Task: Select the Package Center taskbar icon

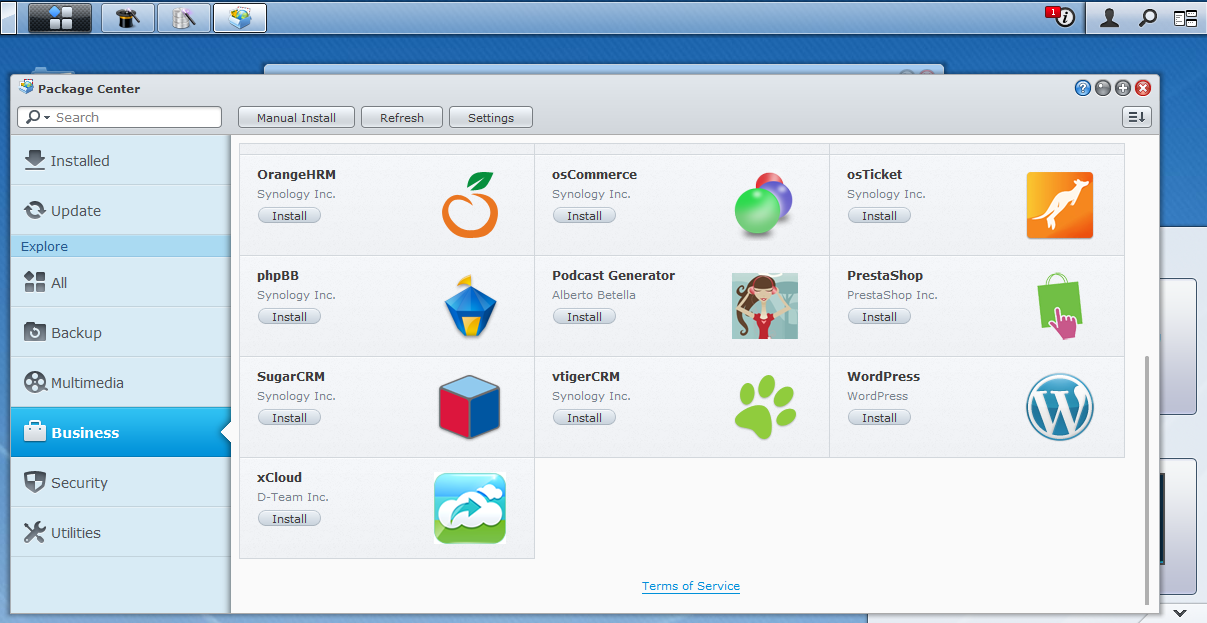Action: pyautogui.click(x=240, y=18)
